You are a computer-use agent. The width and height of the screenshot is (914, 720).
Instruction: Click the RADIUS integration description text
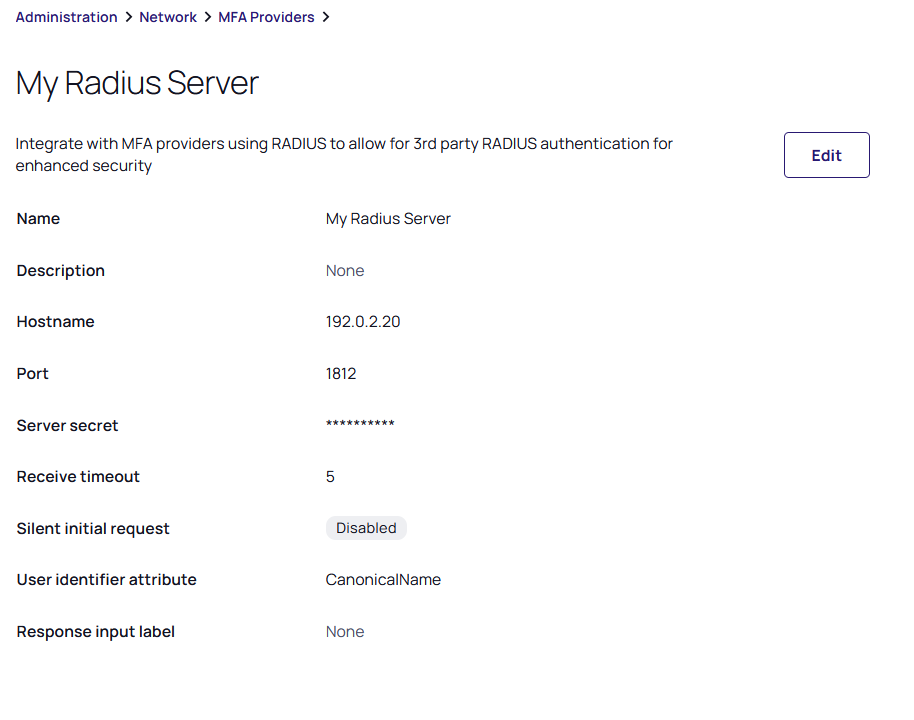[344, 155]
